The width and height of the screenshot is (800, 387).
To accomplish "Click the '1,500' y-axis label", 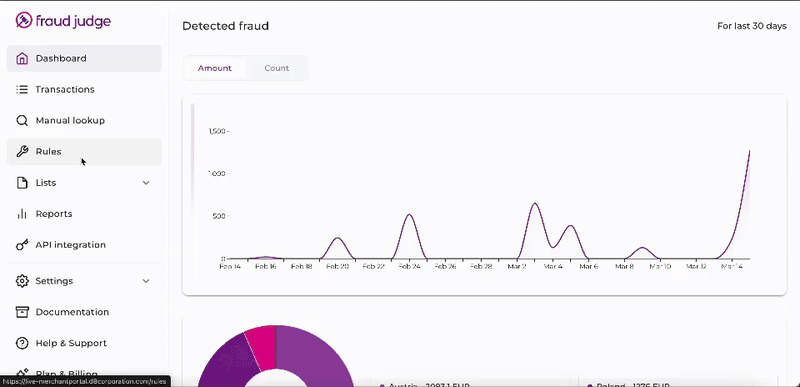I will coord(216,132).
